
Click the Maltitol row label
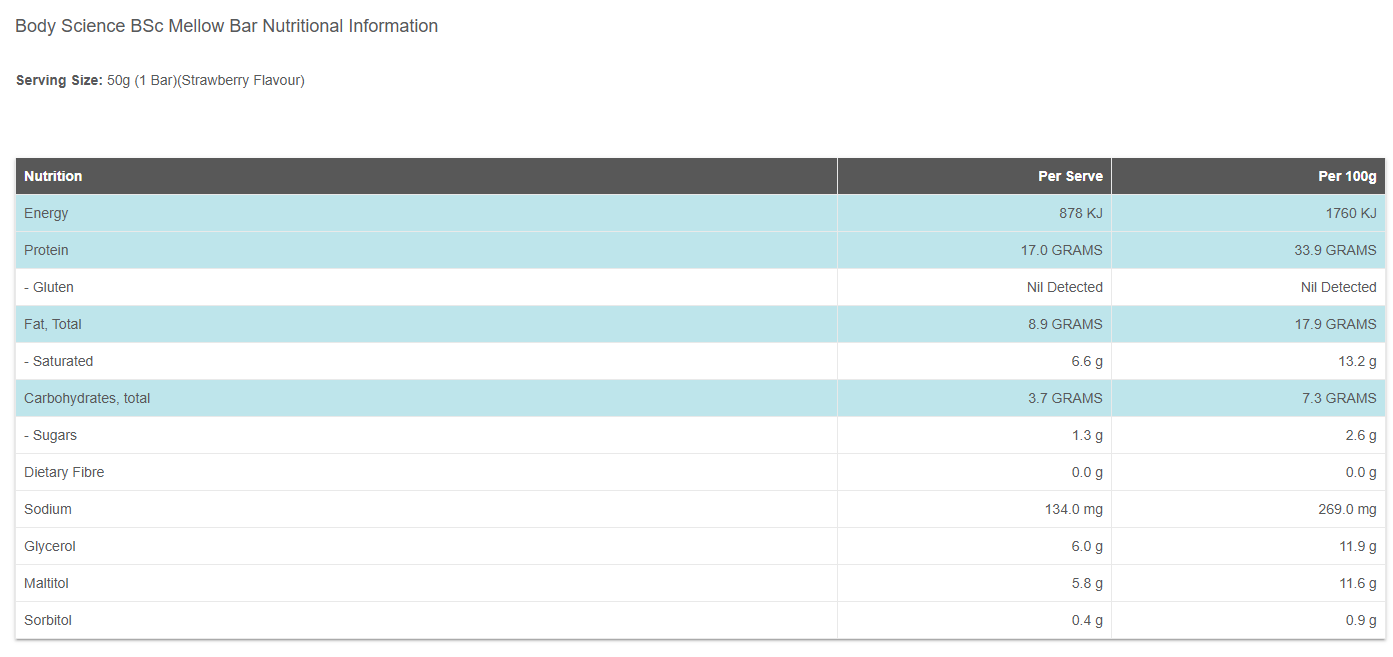[47, 583]
